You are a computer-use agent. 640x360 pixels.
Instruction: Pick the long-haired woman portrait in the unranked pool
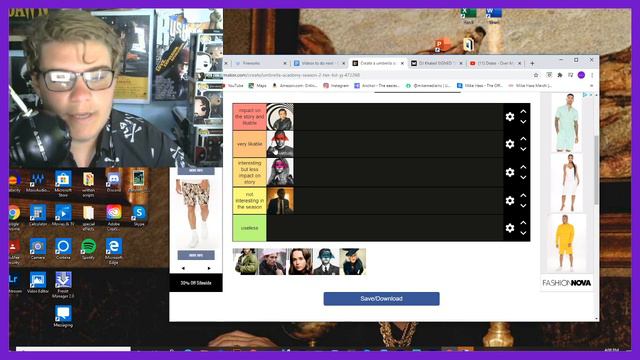click(x=300, y=262)
